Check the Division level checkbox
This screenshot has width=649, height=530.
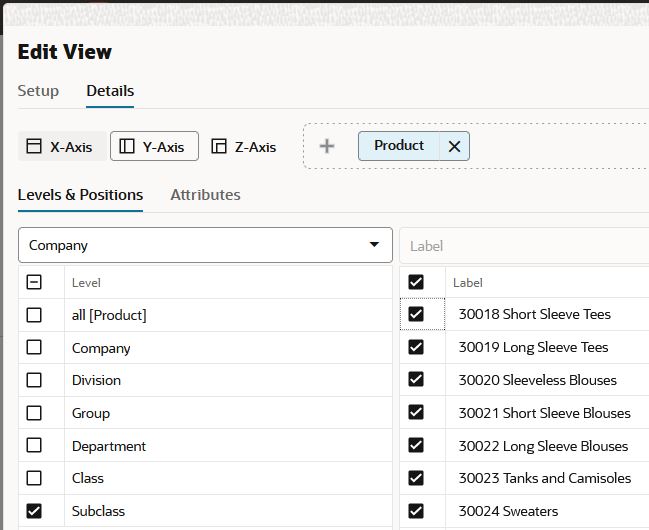coord(34,380)
